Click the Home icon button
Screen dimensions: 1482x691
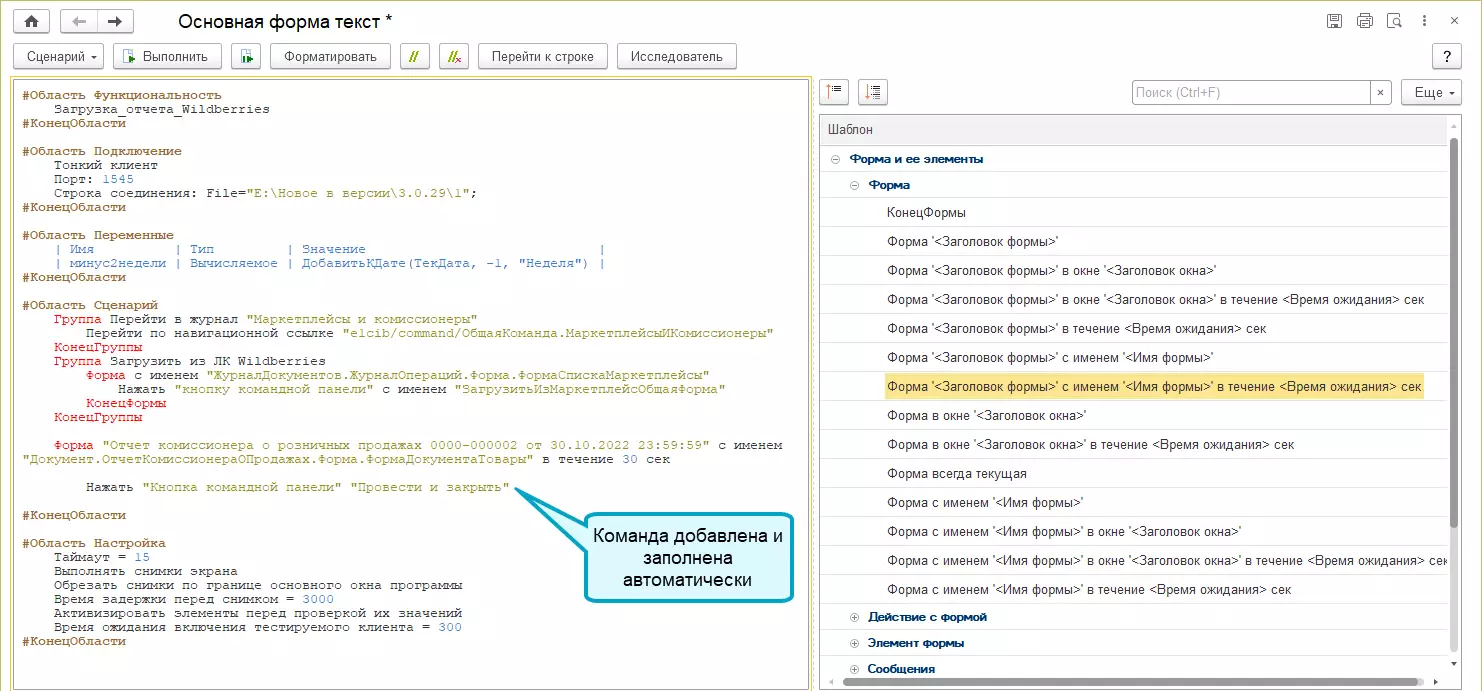[x=31, y=21]
